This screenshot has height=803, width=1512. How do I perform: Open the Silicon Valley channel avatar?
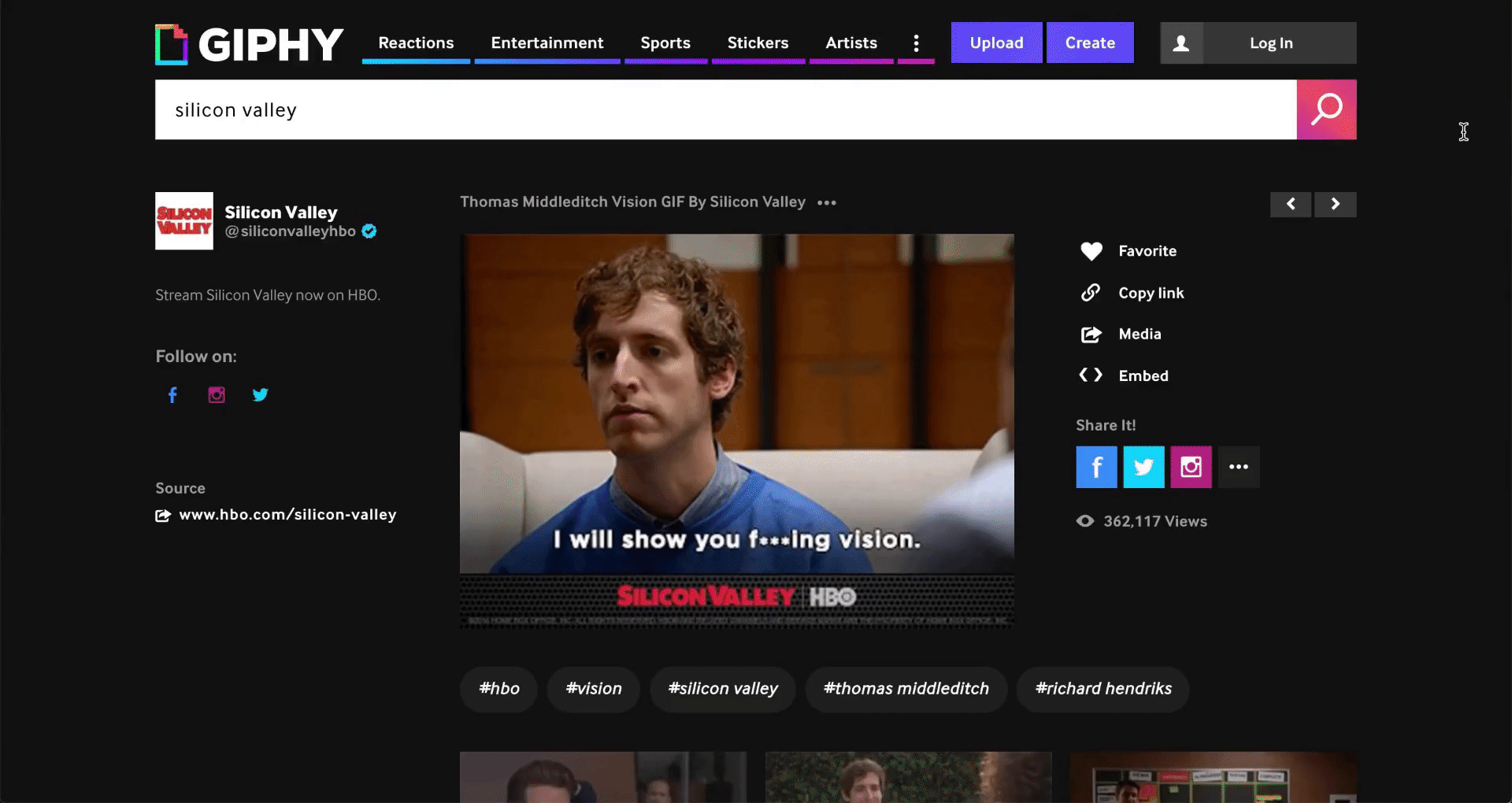[x=184, y=221]
